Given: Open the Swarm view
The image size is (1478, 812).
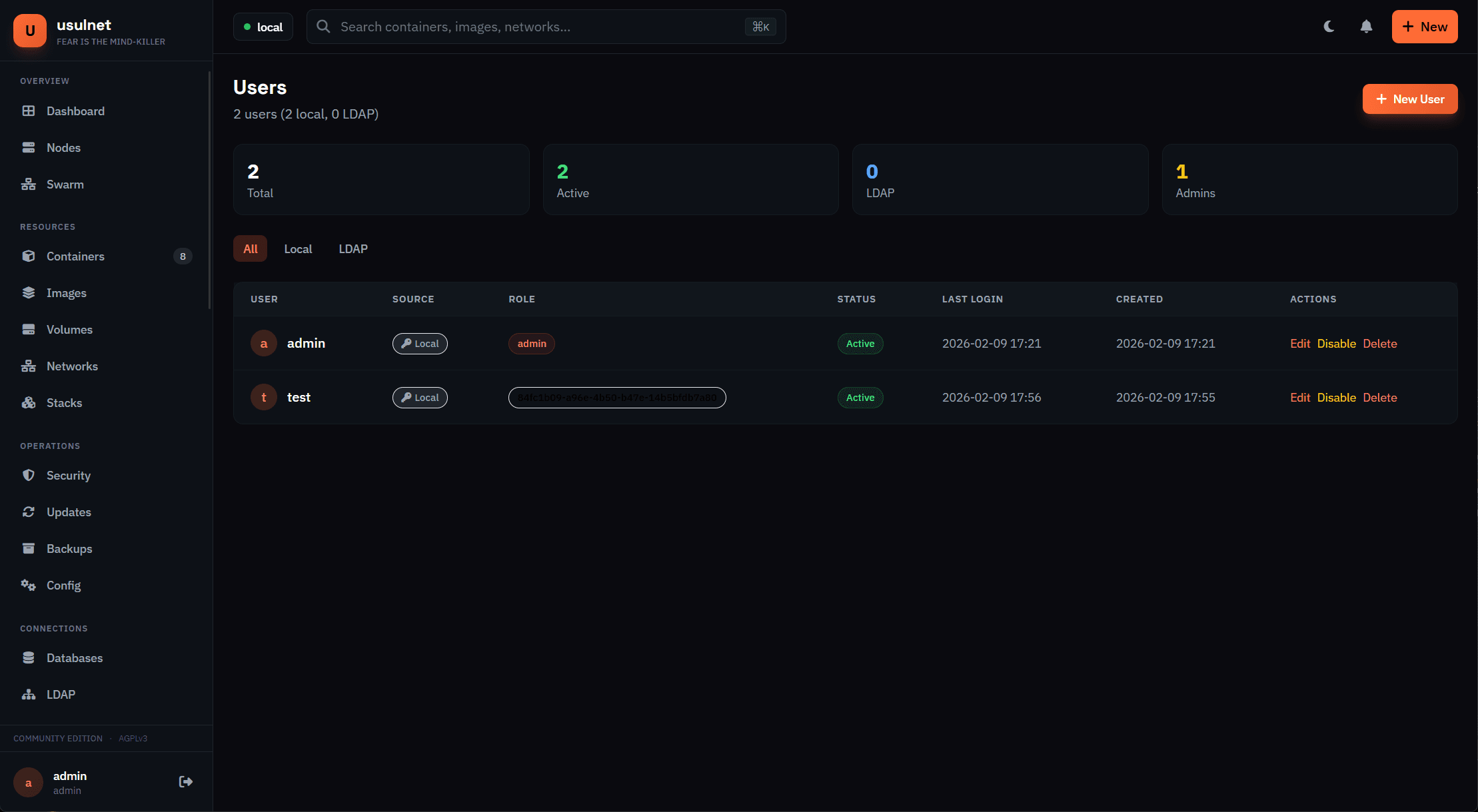Looking at the screenshot, I should pyautogui.click(x=65, y=184).
